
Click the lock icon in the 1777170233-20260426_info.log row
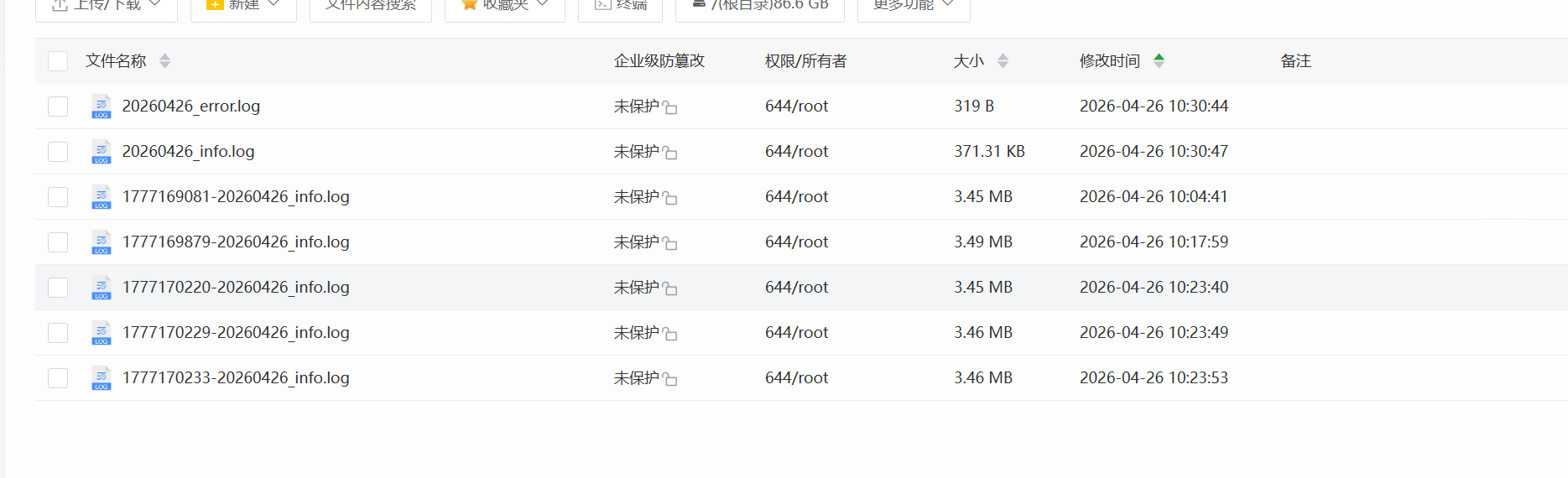[669, 379]
